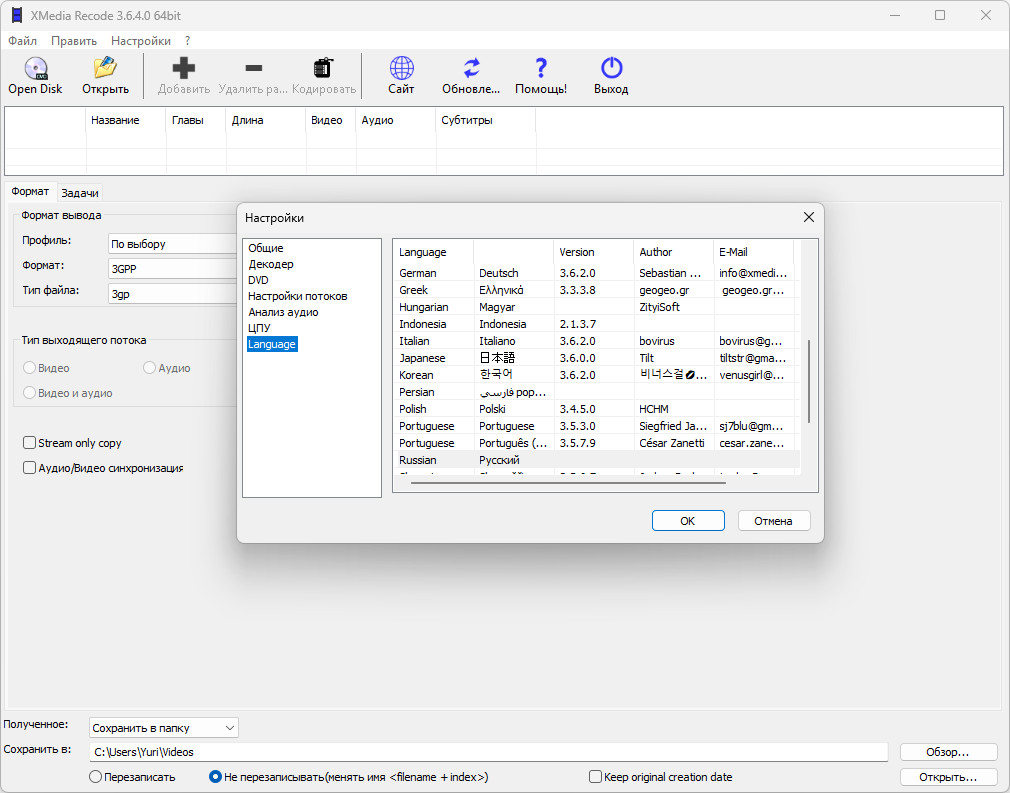The height and width of the screenshot is (793, 1010).
Task: Open the Сайт globe icon
Action: pos(401,68)
